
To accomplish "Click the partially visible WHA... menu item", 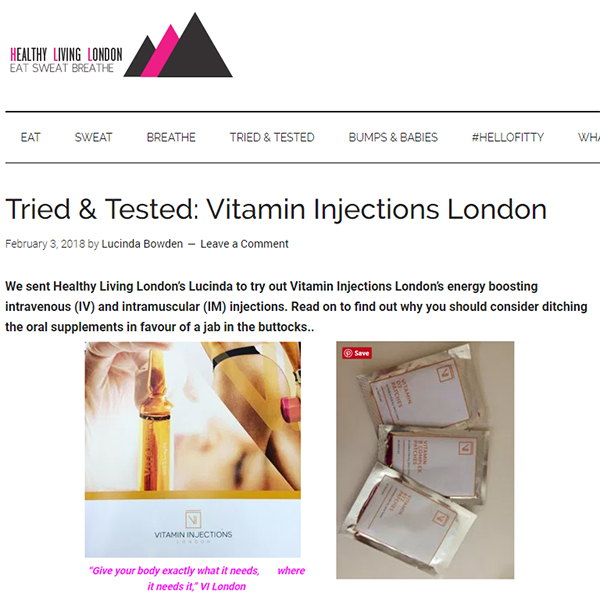I will [589, 137].
